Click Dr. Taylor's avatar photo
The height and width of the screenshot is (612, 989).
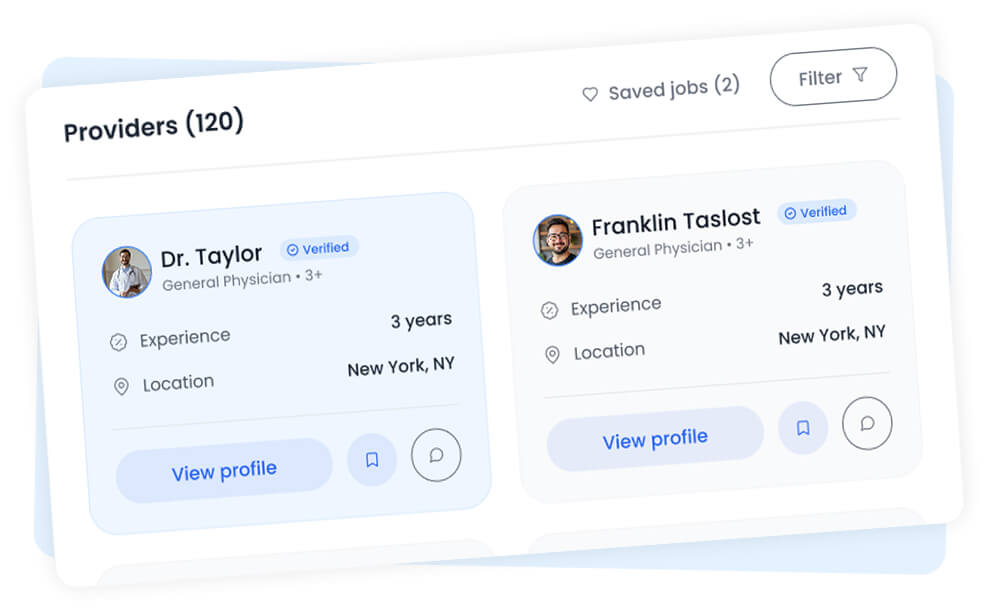pyautogui.click(x=127, y=272)
